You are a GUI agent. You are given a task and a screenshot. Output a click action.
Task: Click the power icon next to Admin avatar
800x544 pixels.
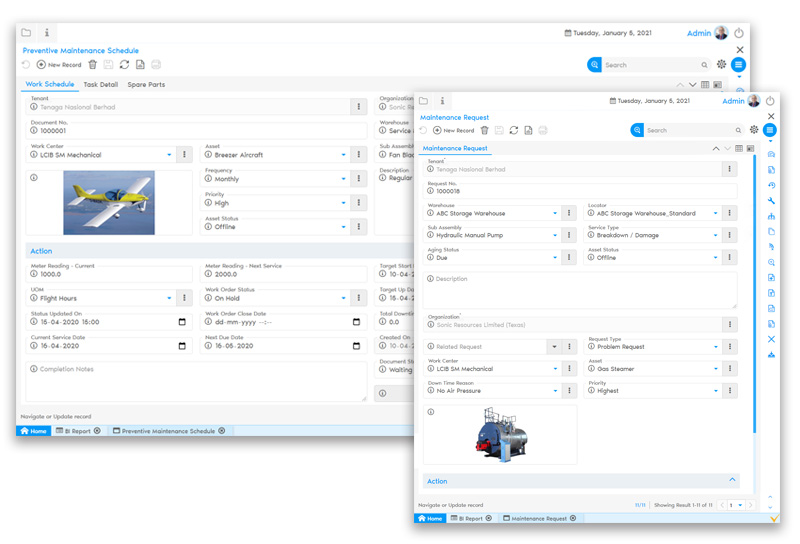tap(770, 101)
